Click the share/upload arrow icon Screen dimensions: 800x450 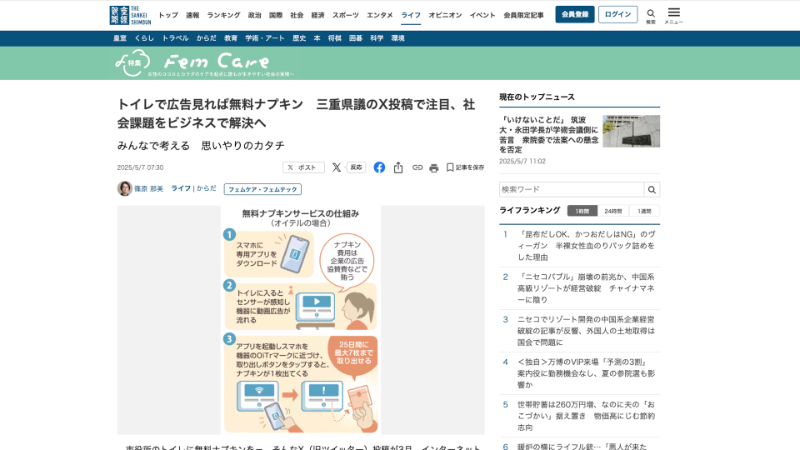coord(399,168)
